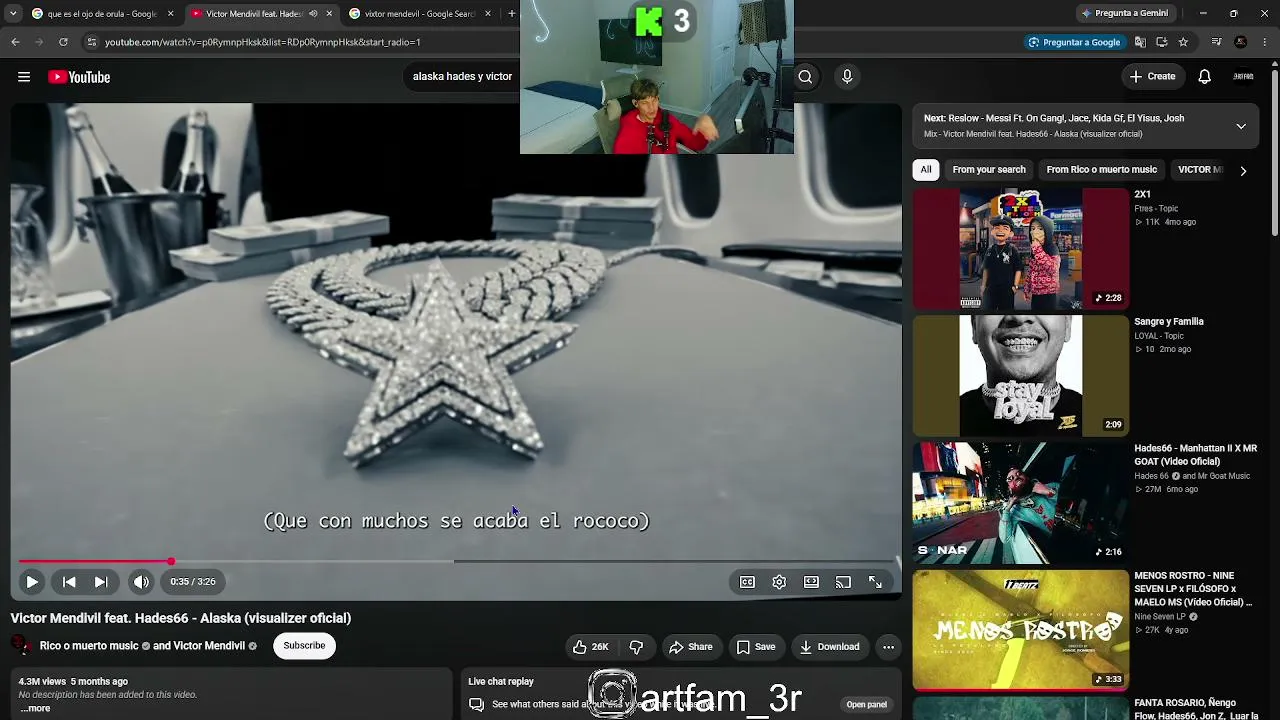Skip to the next video
This screenshot has width=1280, height=720.
[101, 581]
